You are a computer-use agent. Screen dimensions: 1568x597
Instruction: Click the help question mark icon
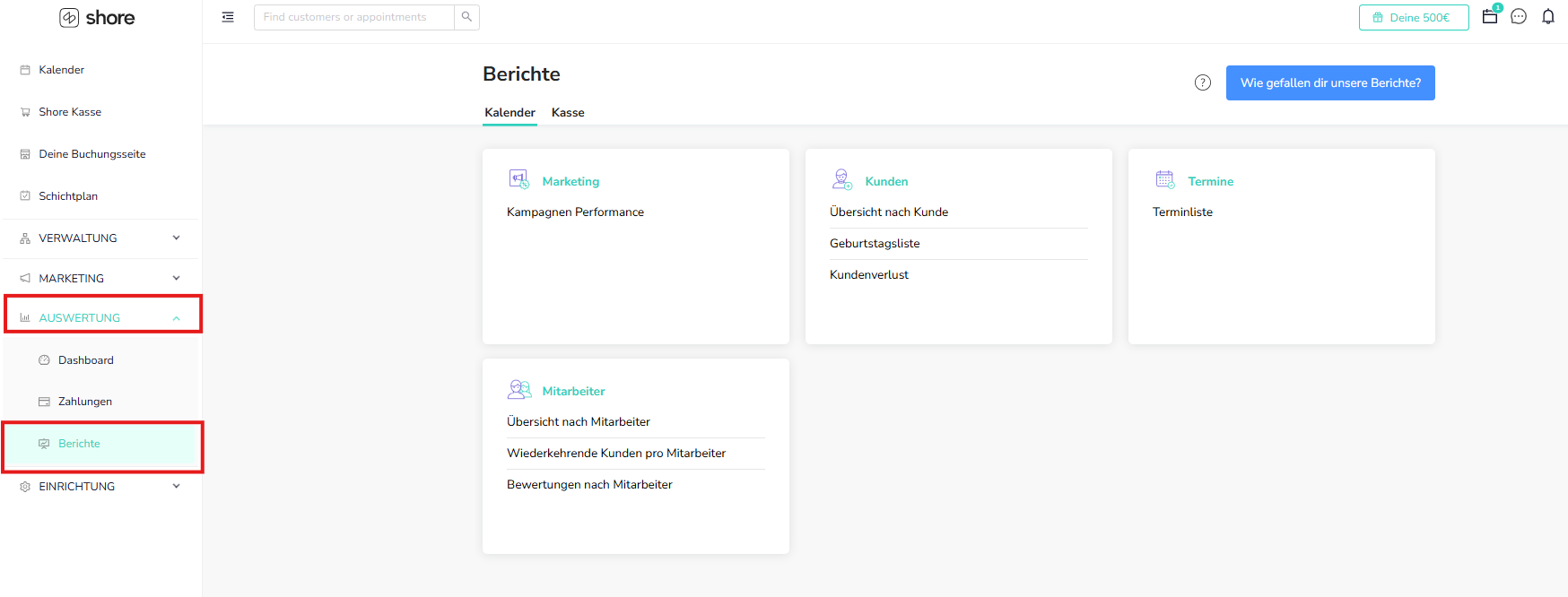[x=1202, y=82]
